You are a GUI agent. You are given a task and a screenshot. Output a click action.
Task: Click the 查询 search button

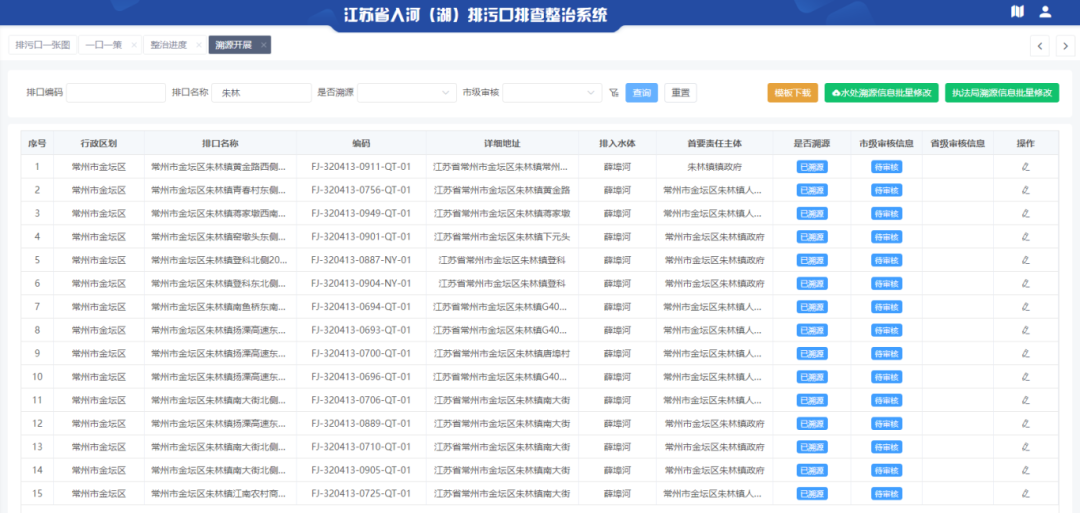(x=641, y=93)
